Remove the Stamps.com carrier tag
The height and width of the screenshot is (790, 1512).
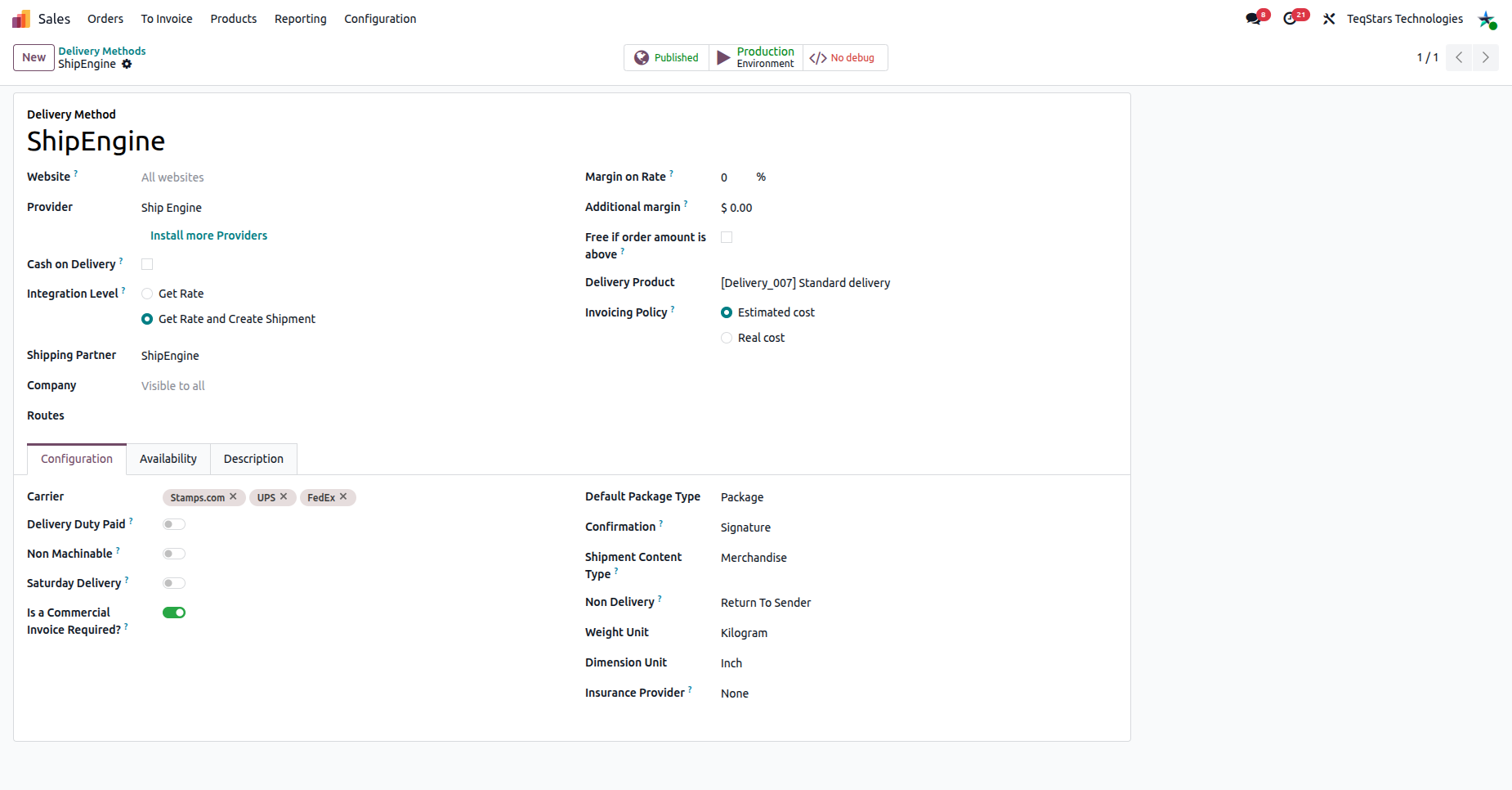233,496
